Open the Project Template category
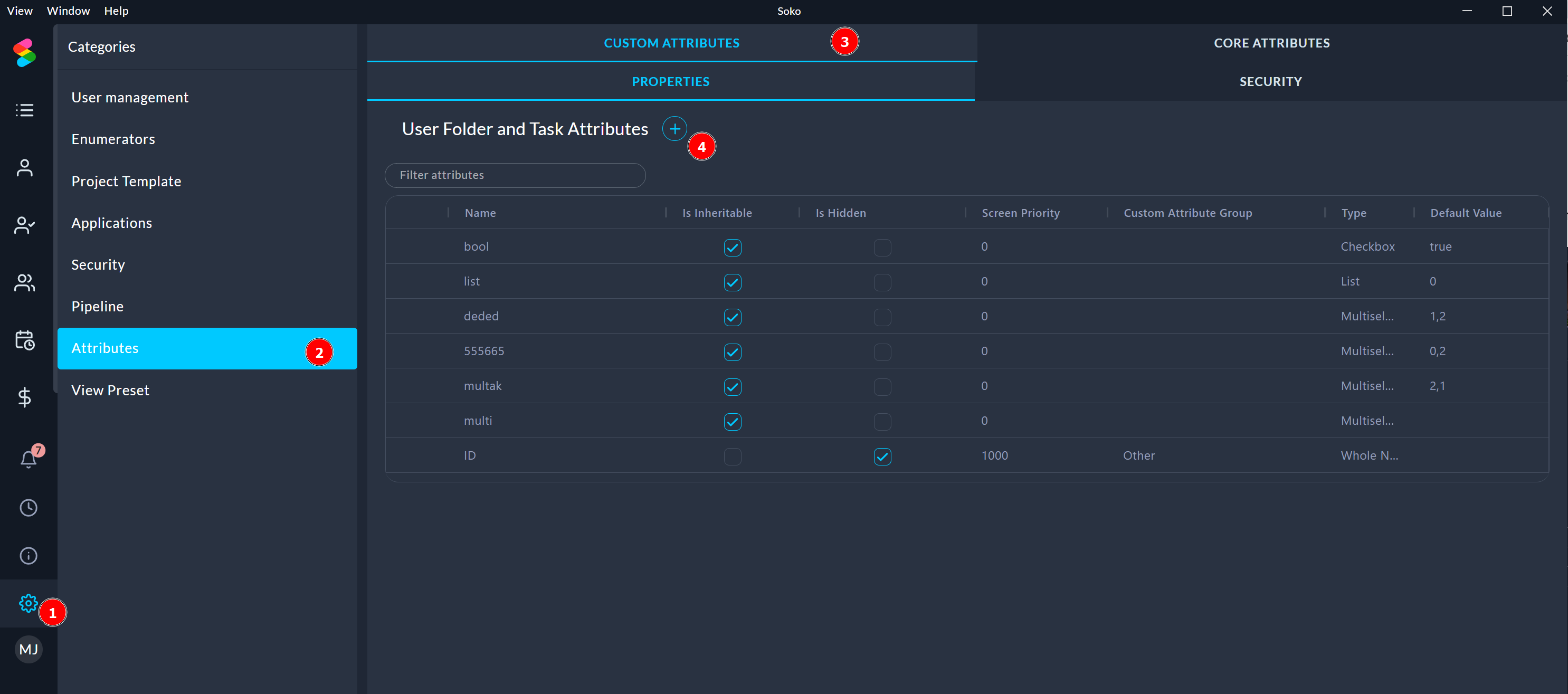 pyautogui.click(x=126, y=182)
